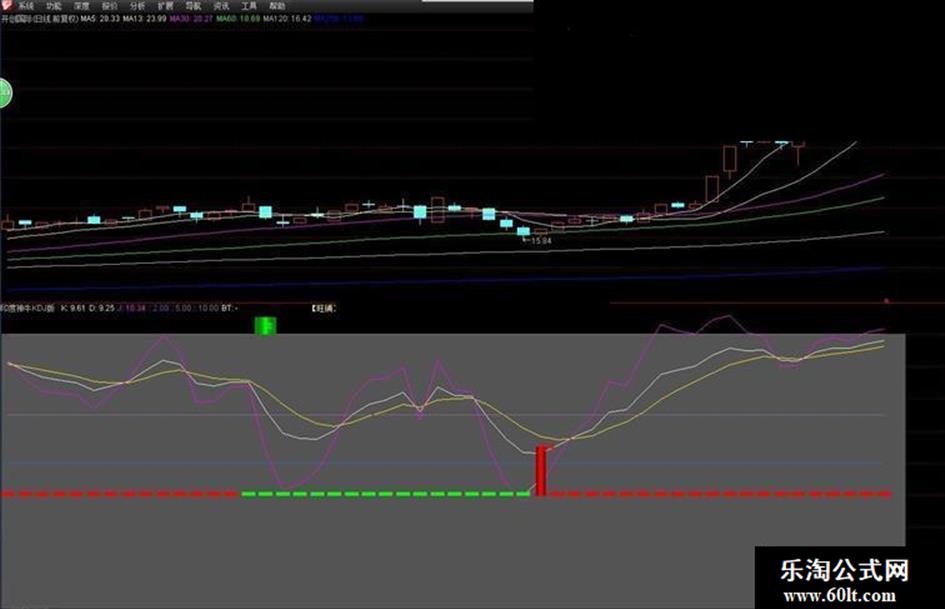945x609 pixels.
Task: Click the red vertical signal bar in KDJ panel
Action: pyautogui.click(x=541, y=470)
